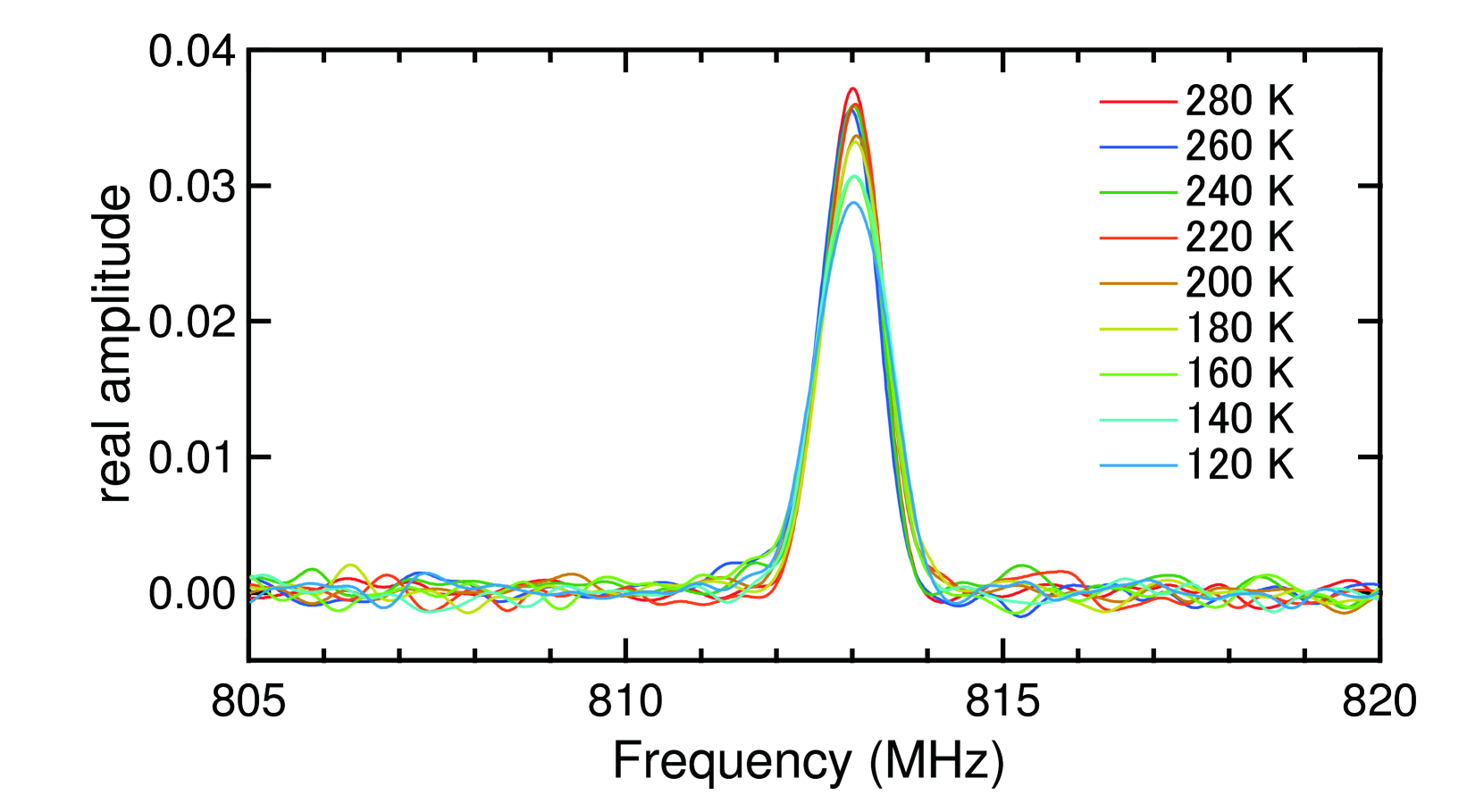Screen dimensions: 1484x812
Task: Click the Frequency (MHz) axis title
Action: (809, 762)
